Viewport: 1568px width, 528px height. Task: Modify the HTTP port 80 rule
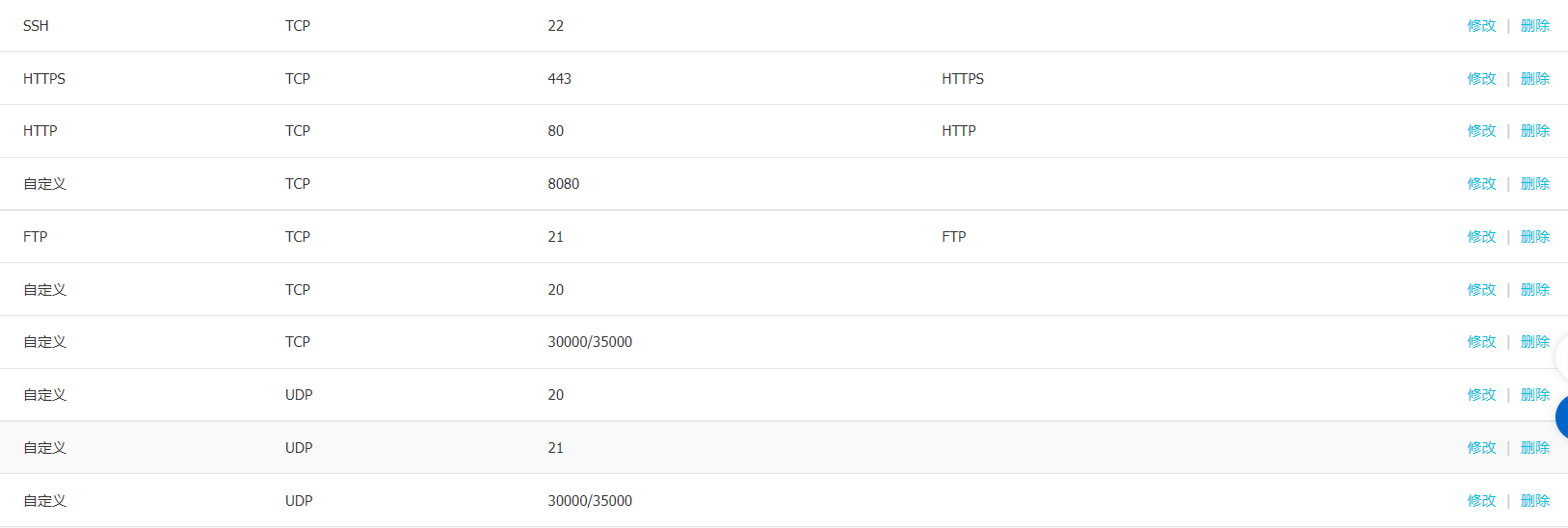[x=1481, y=131]
